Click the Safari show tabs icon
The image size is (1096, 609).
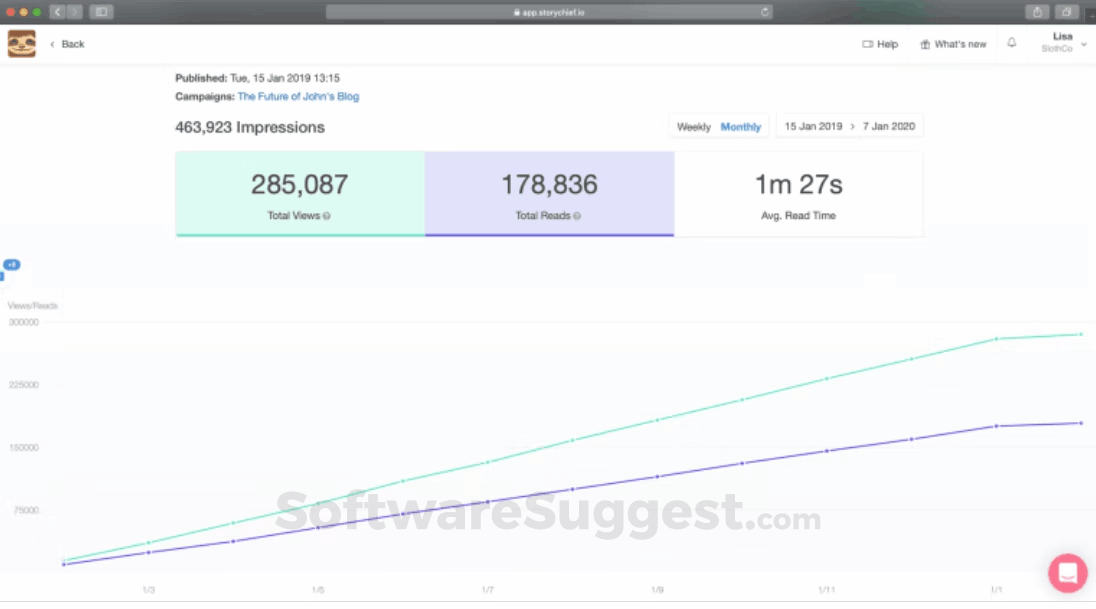tap(1066, 12)
